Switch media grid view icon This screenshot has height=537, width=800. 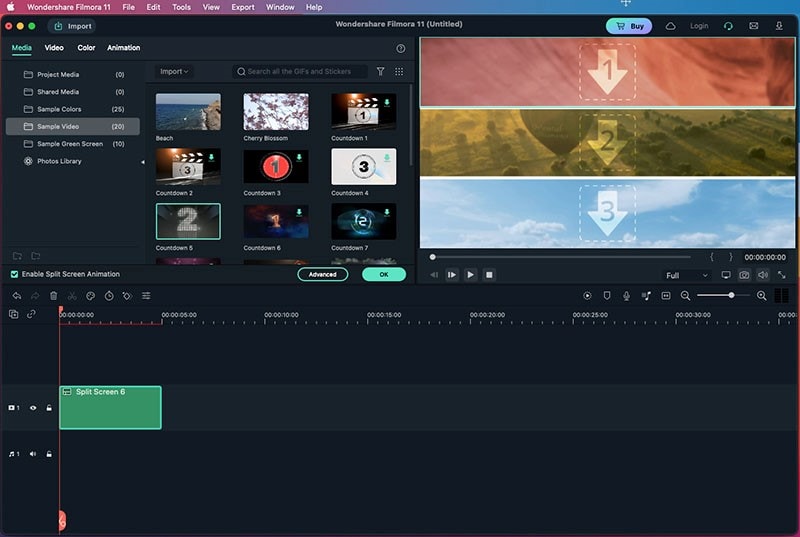(x=399, y=71)
